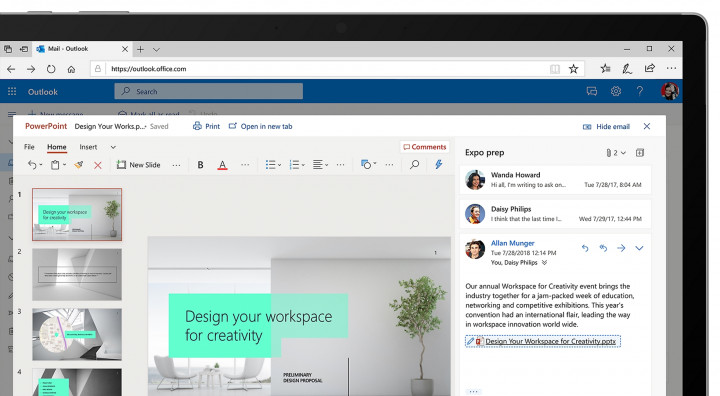Open Outlook settings gear
This screenshot has width=720, height=396.
click(x=616, y=91)
